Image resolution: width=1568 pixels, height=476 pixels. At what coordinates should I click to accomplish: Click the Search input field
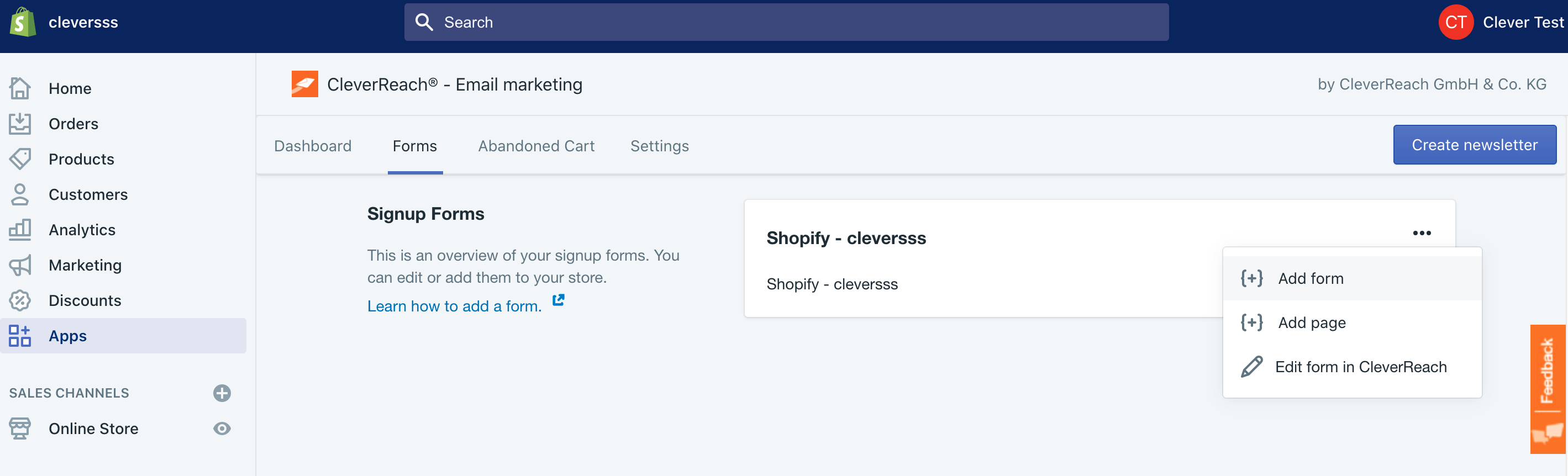click(785, 23)
